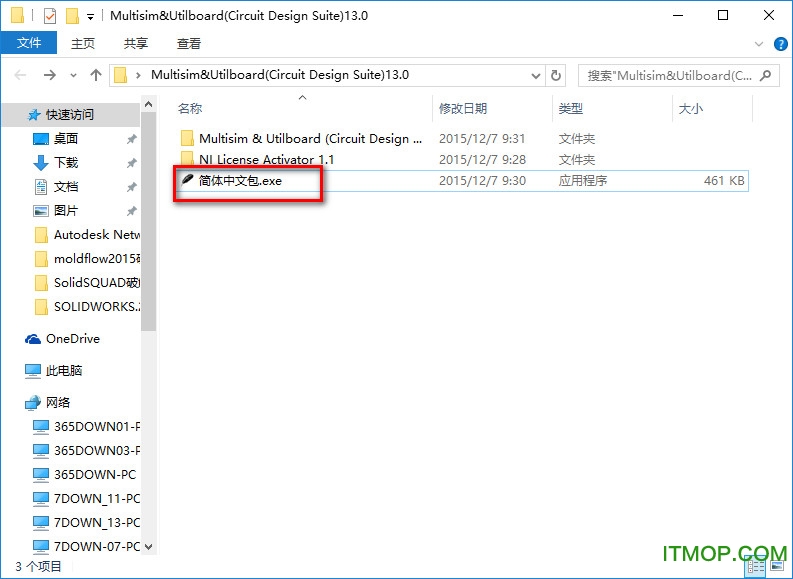
Task: Open 下载 in quick access
Action: click(66, 162)
